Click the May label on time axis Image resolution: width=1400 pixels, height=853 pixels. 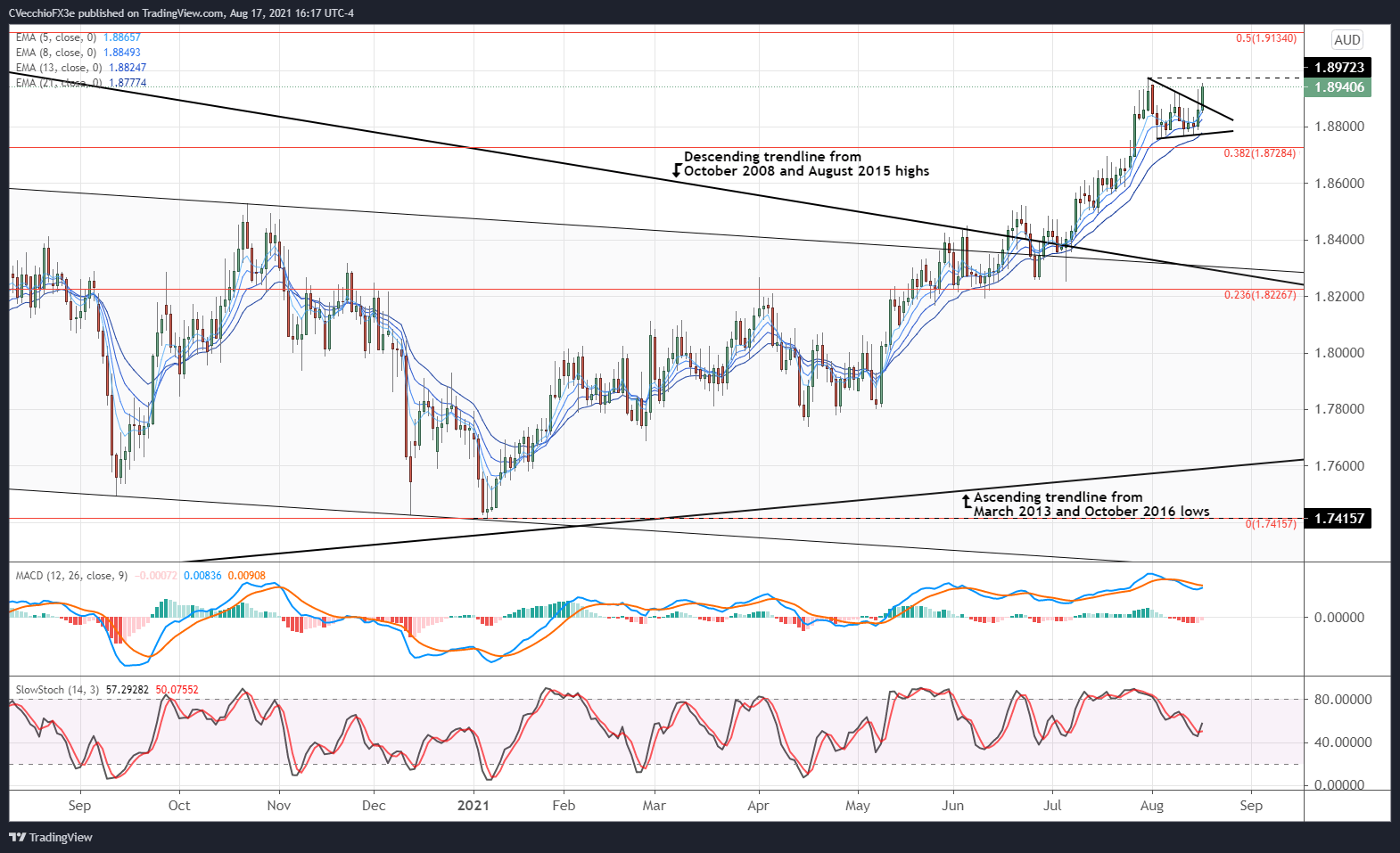[858, 806]
